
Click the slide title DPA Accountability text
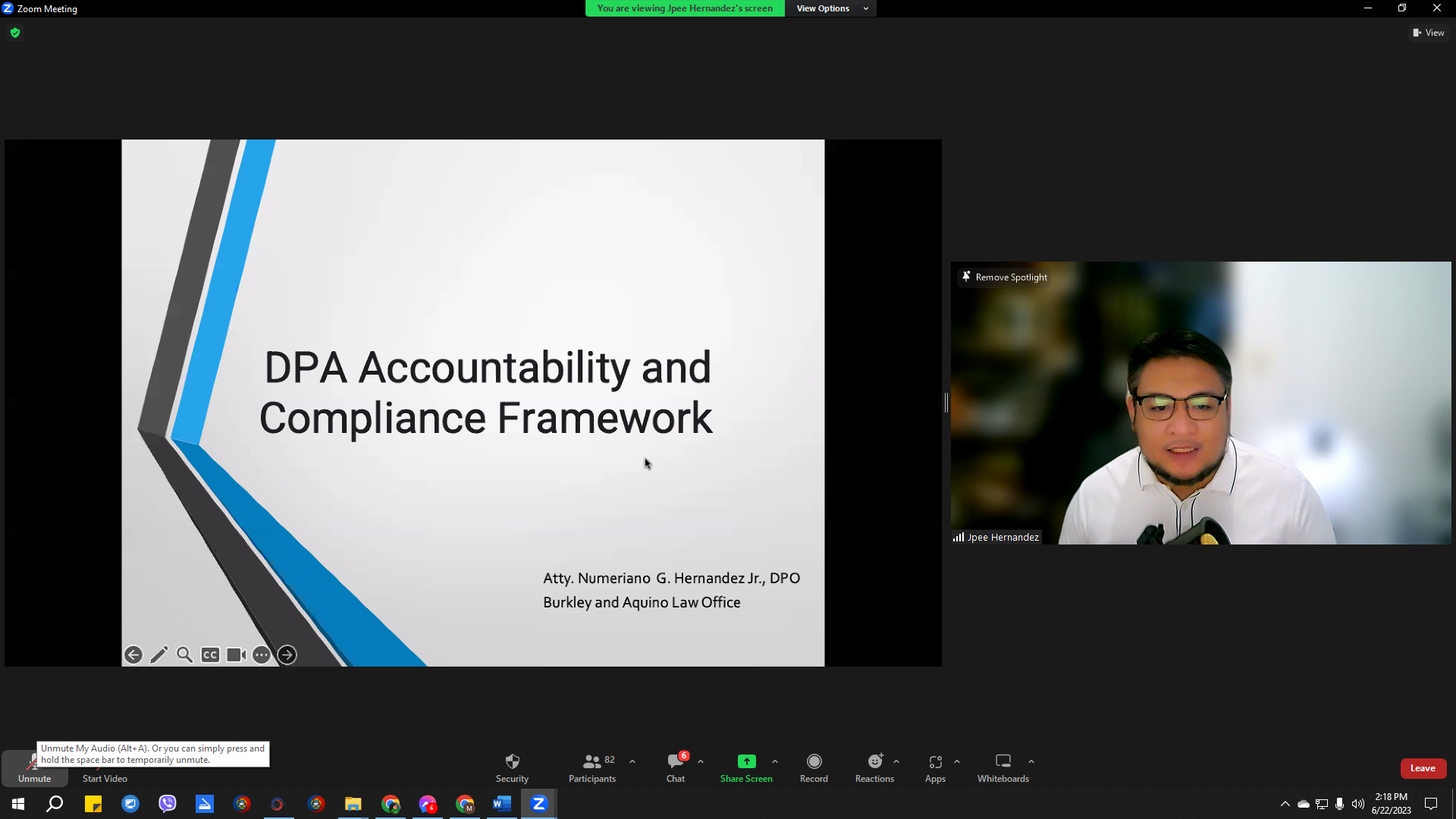tap(486, 392)
